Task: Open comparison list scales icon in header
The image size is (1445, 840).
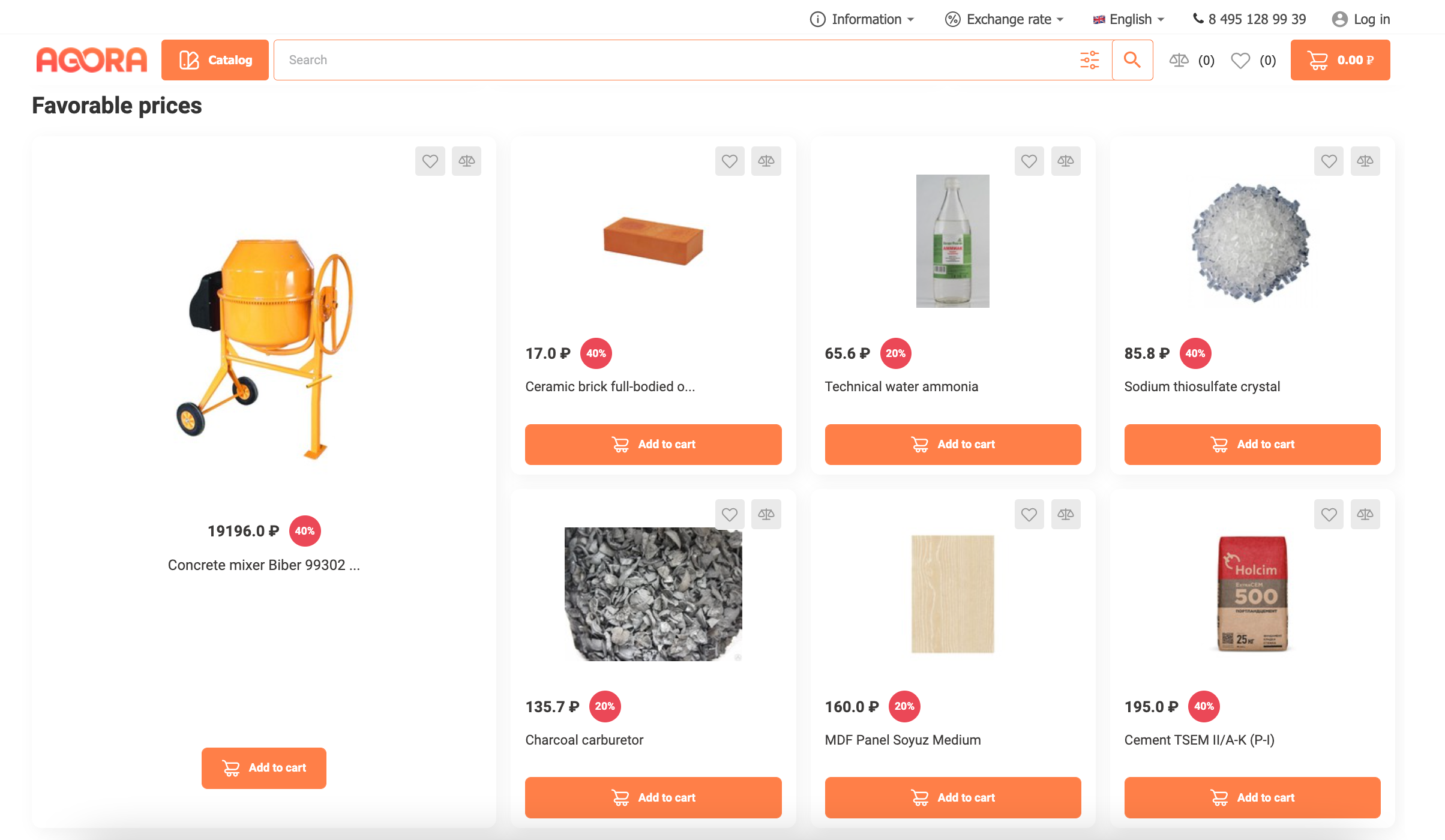Action: tap(1179, 60)
